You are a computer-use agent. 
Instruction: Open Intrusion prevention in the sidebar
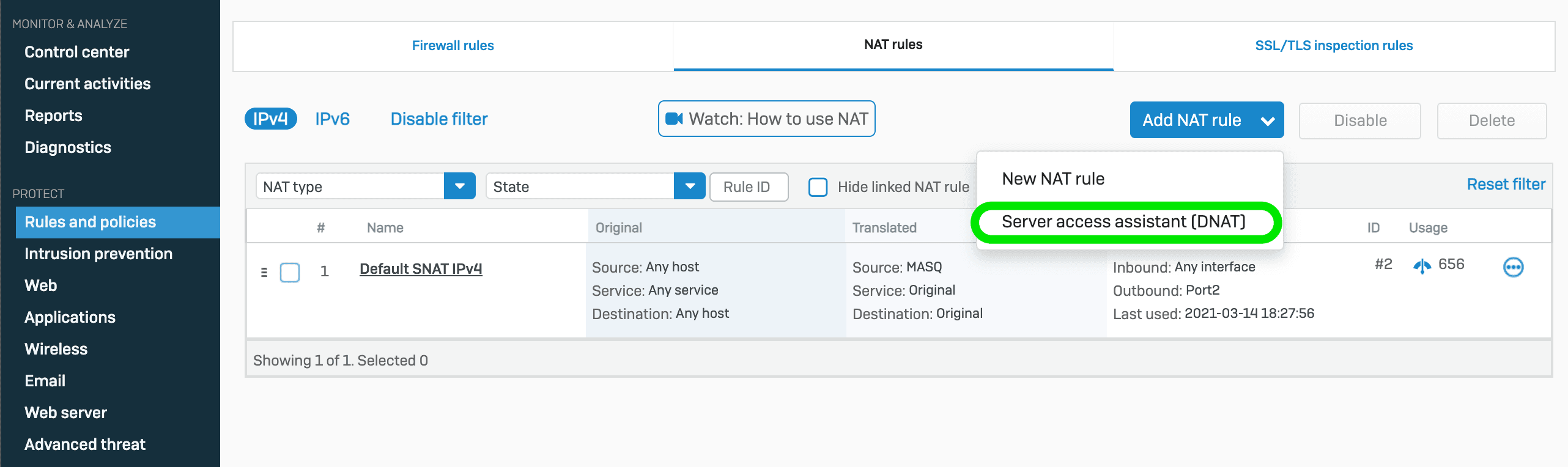click(x=98, y=254)
